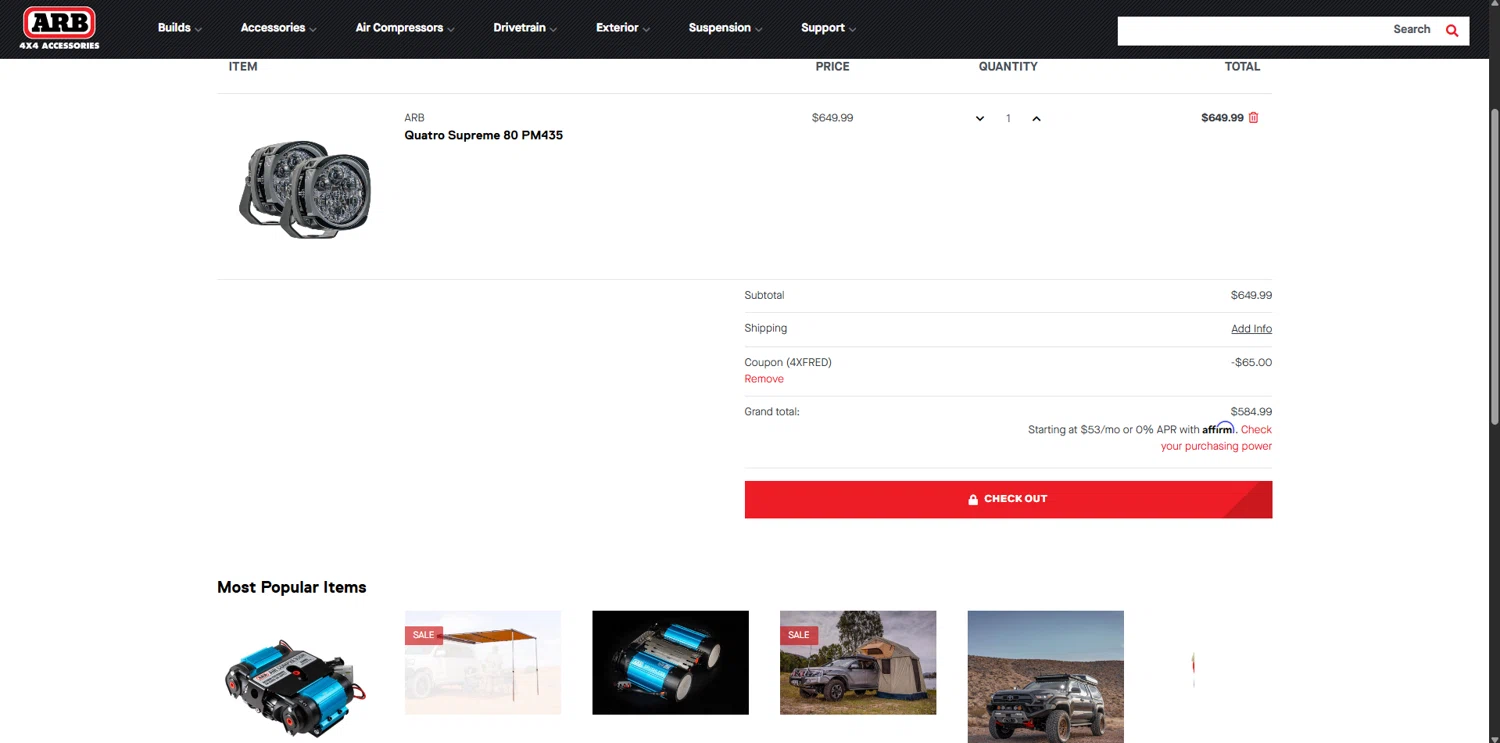The width and height of the screenshot is (1500, 743).
Task: Remove the 4XFRED coupon
Action: coord(764,379)
